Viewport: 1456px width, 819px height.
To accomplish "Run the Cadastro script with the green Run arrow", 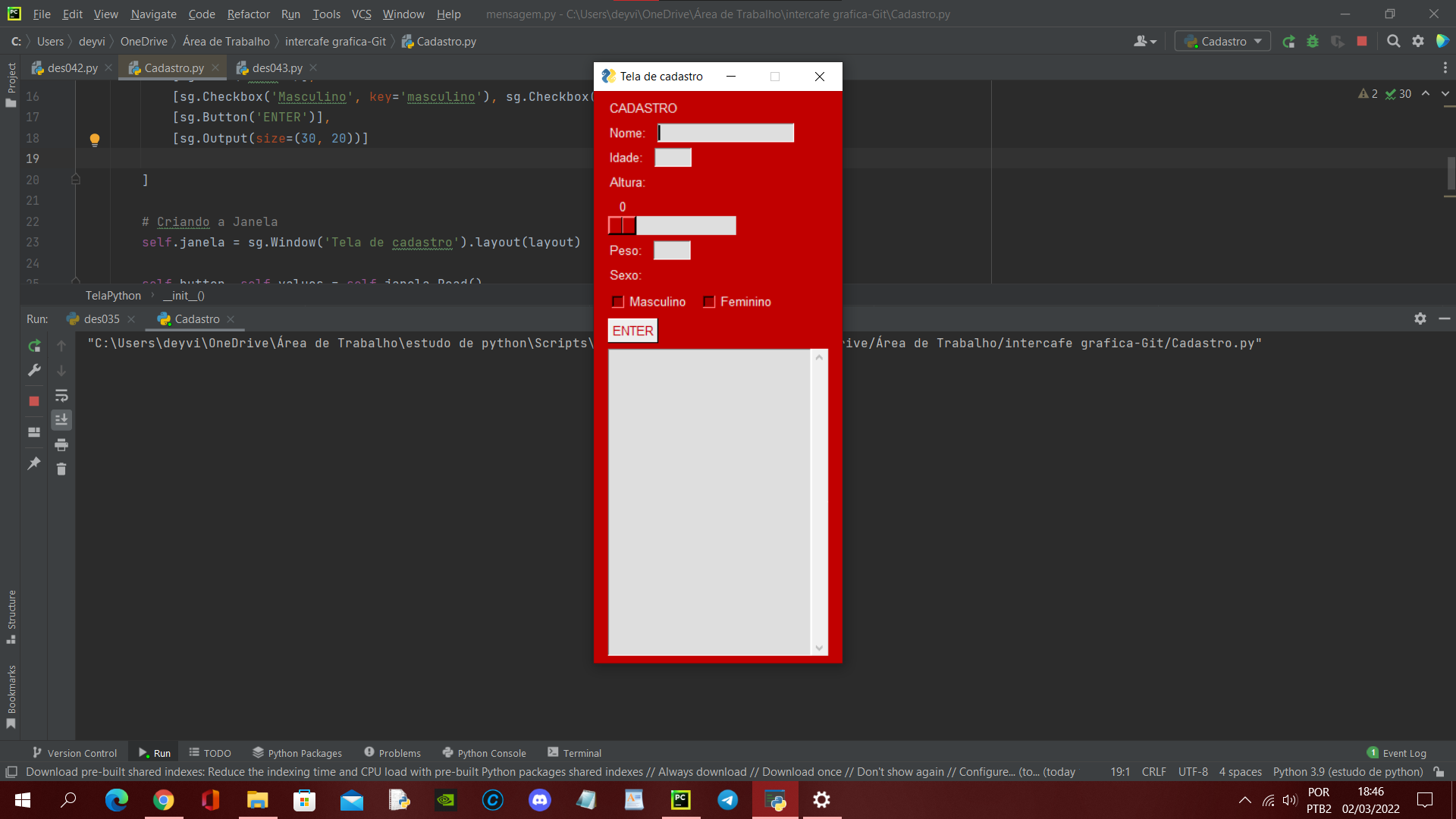I will [x=1289, y=42].
